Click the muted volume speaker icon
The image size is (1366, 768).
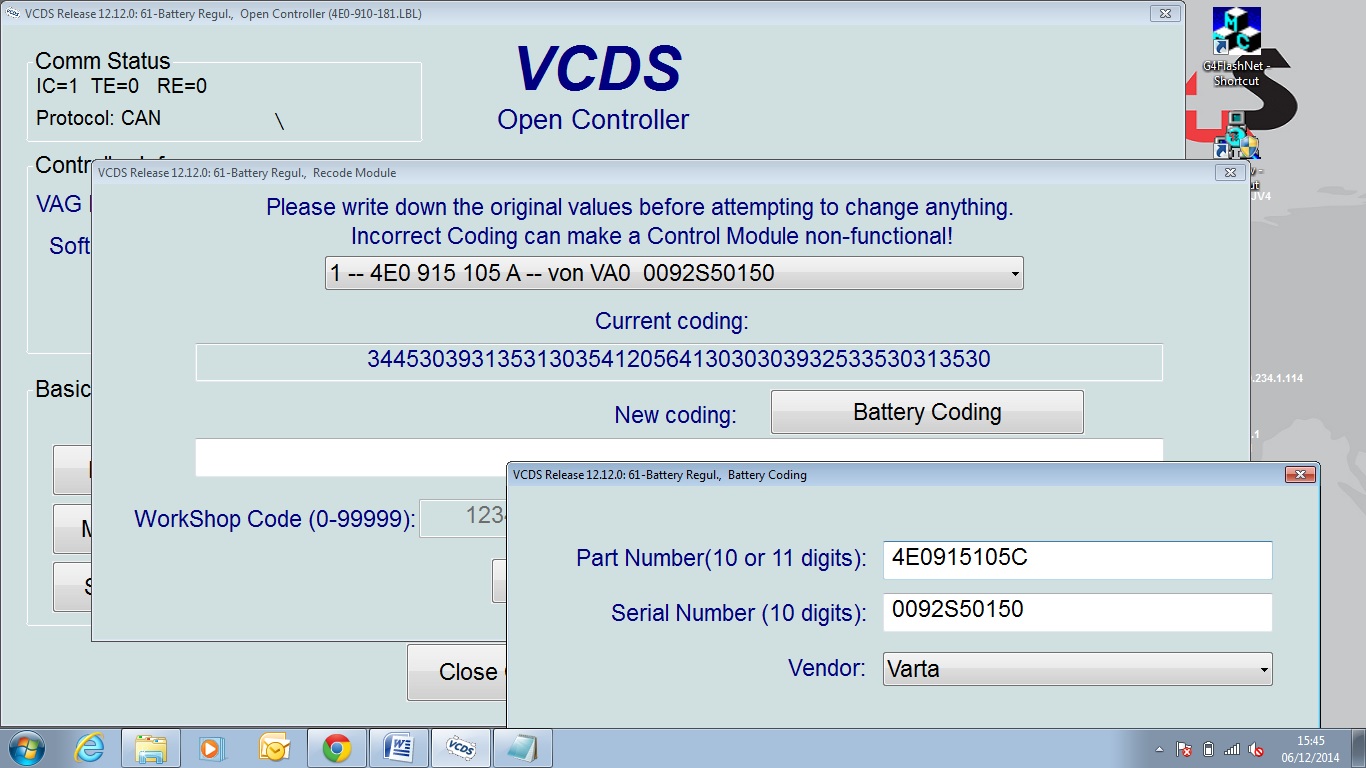point(1256,749)
